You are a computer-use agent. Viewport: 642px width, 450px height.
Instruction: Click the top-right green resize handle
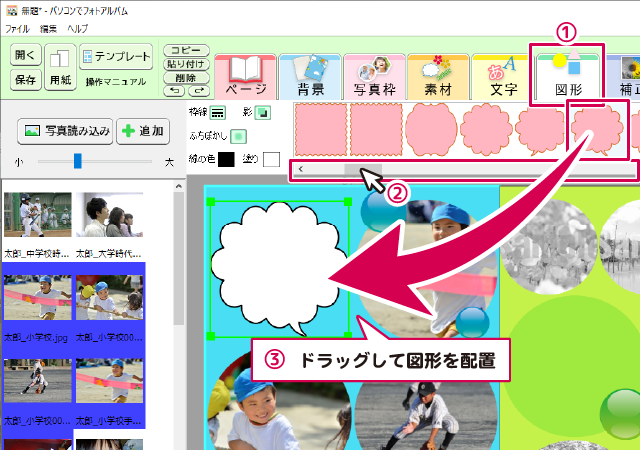click(x=348, y=201)
